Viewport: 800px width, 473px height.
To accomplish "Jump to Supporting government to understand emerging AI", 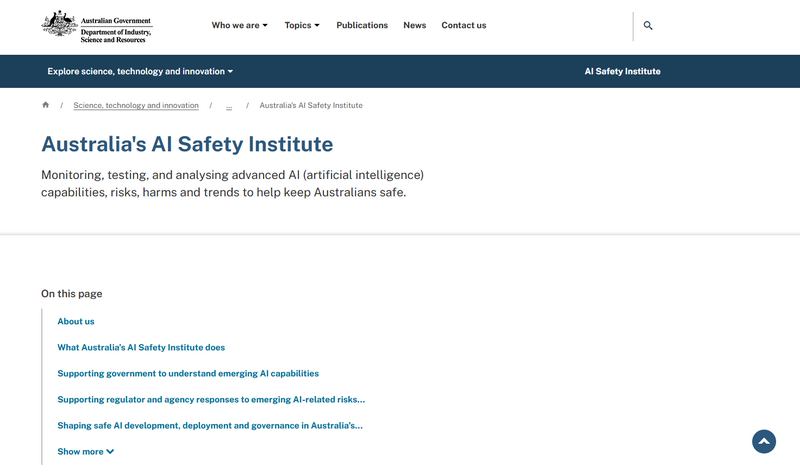I will pos(188,374).
